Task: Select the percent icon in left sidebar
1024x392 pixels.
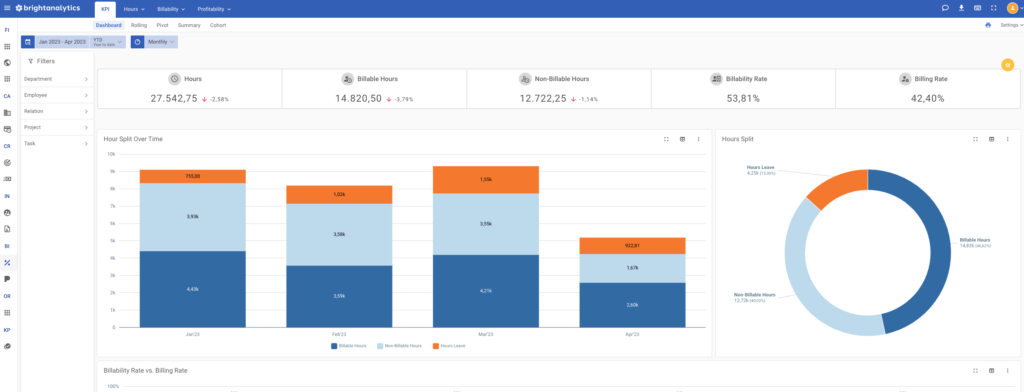Action: click(x=7, y=263)
